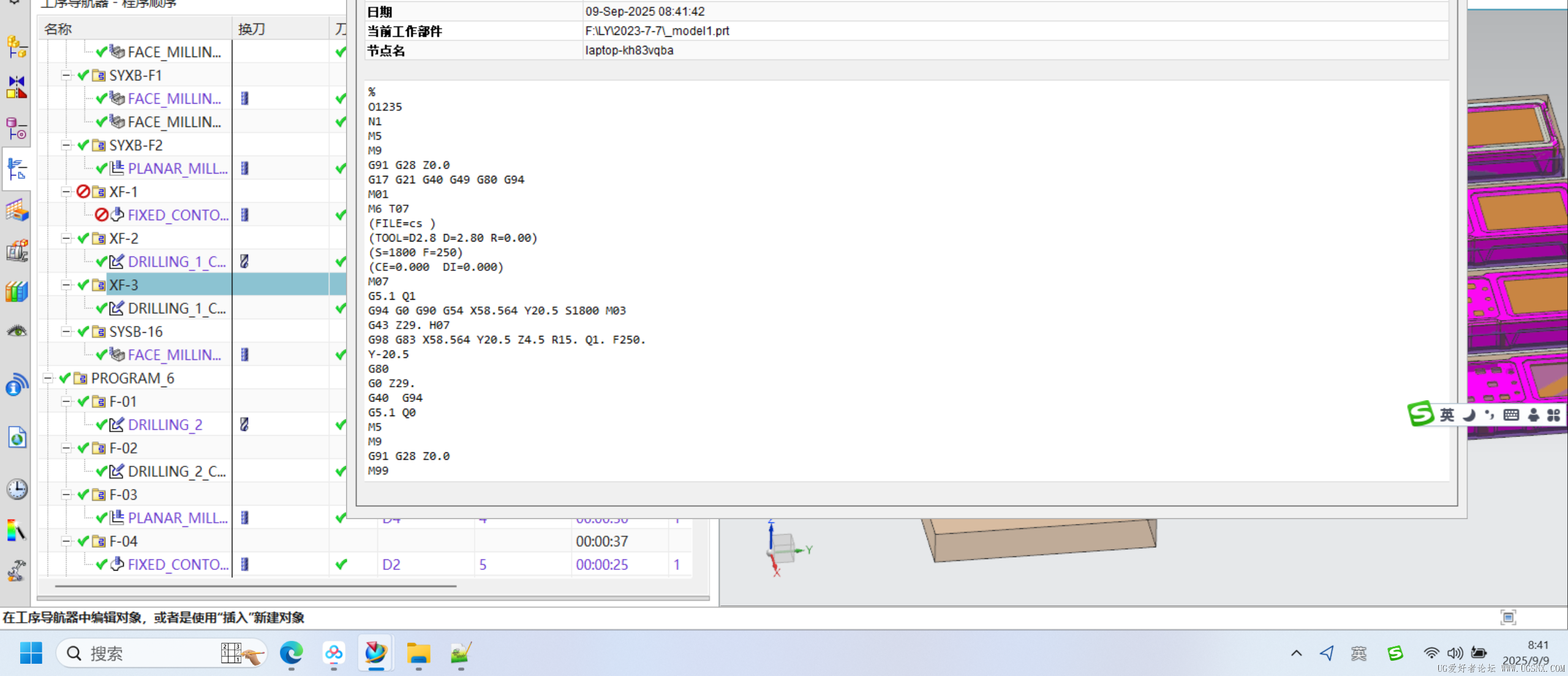Open the Web Browser sidebar icon
This screenshot has height=676, width=1568.
coord(17,437)
